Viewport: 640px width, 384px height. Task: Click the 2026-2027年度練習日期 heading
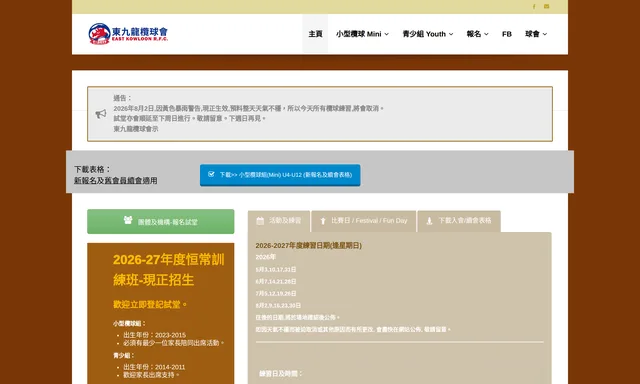coord(309,245)
